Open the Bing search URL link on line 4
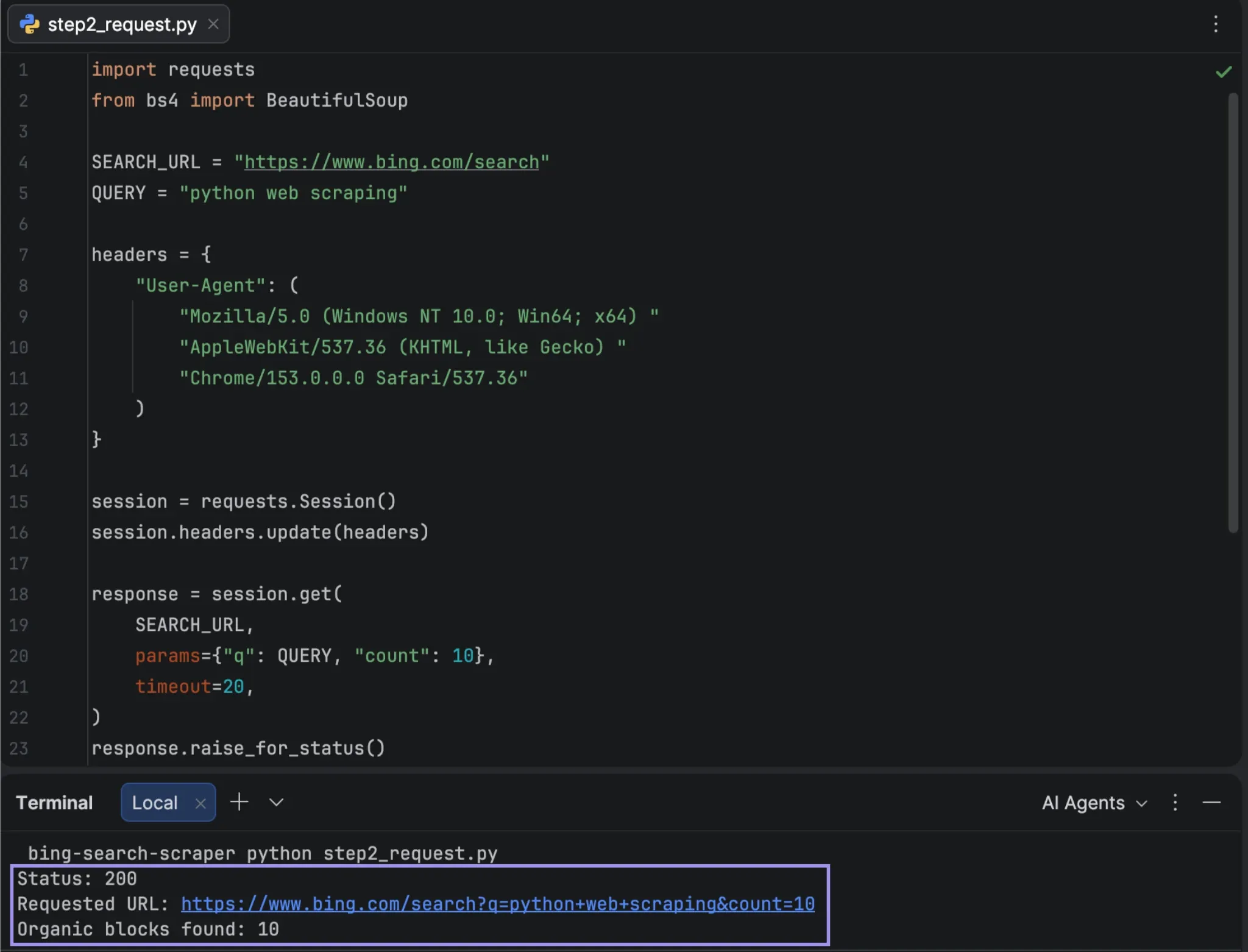The image size is (1248, 952). (392, 162)
